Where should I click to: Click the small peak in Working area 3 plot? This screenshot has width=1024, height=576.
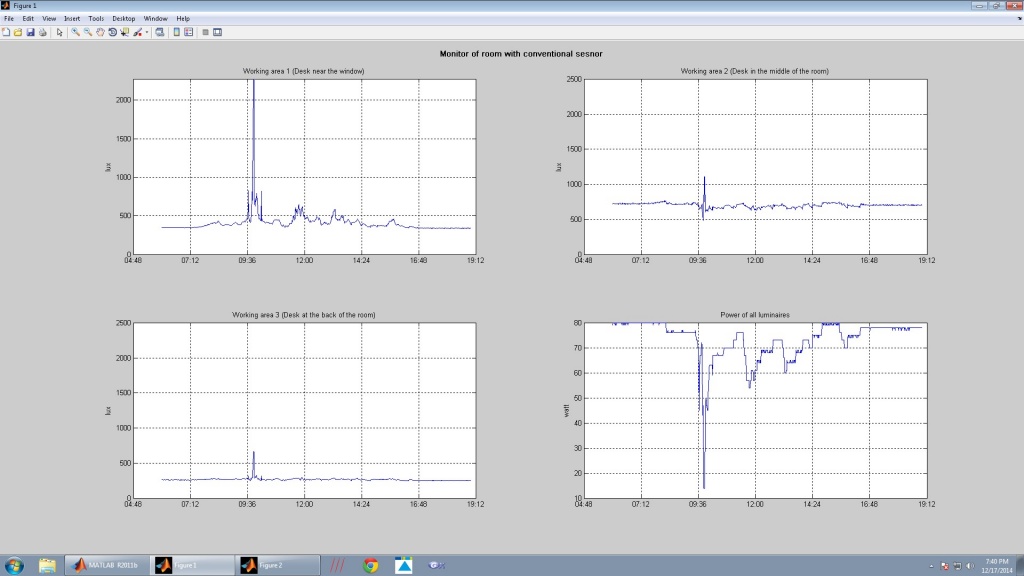(253, 464)
